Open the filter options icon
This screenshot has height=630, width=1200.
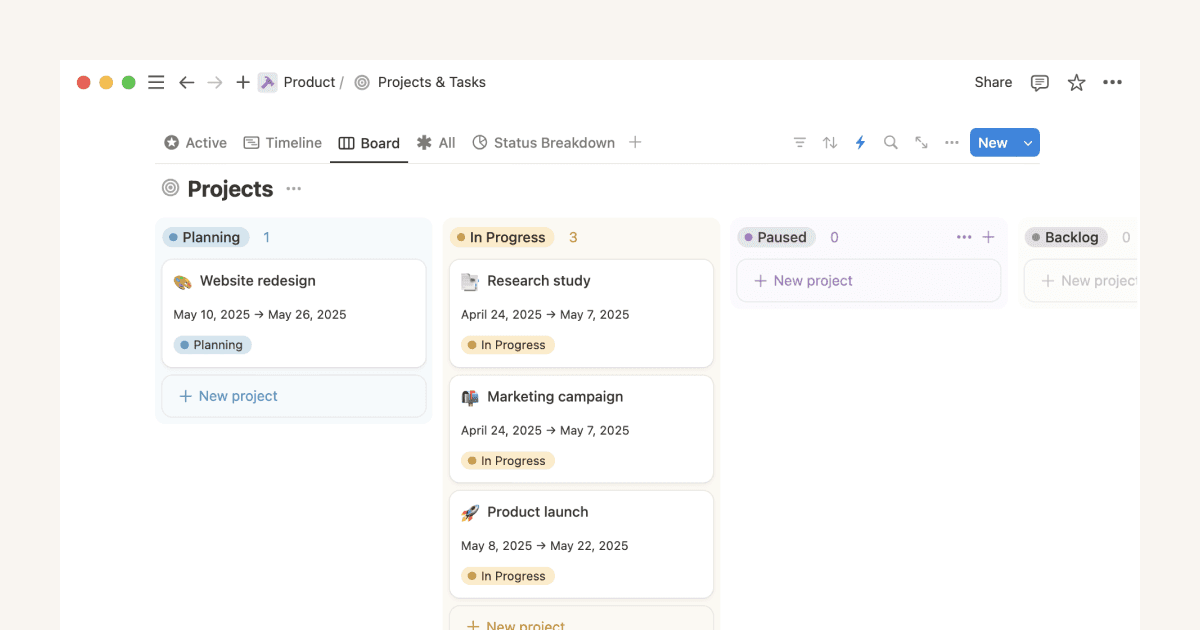click(x=800, y=142)
